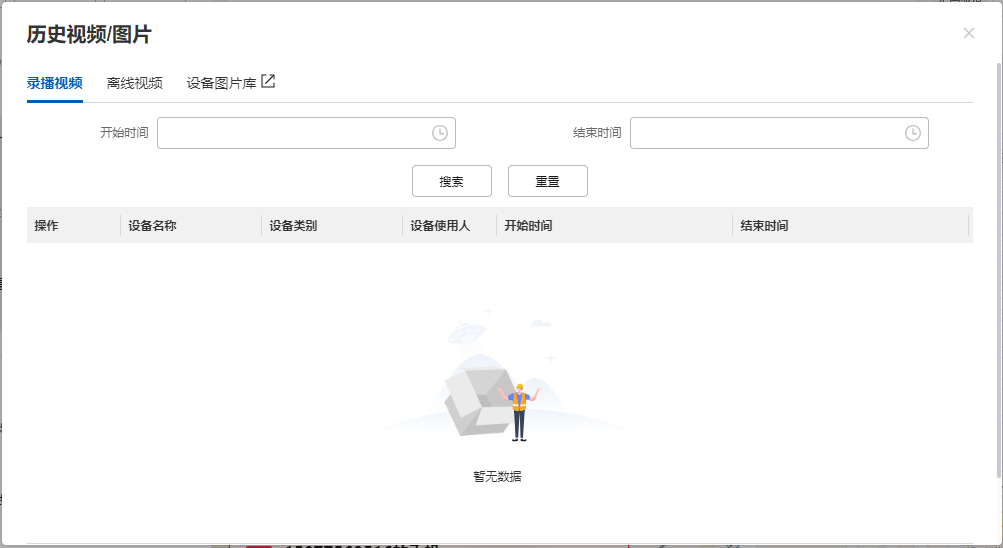Click the 设备类别 column header

331,225
